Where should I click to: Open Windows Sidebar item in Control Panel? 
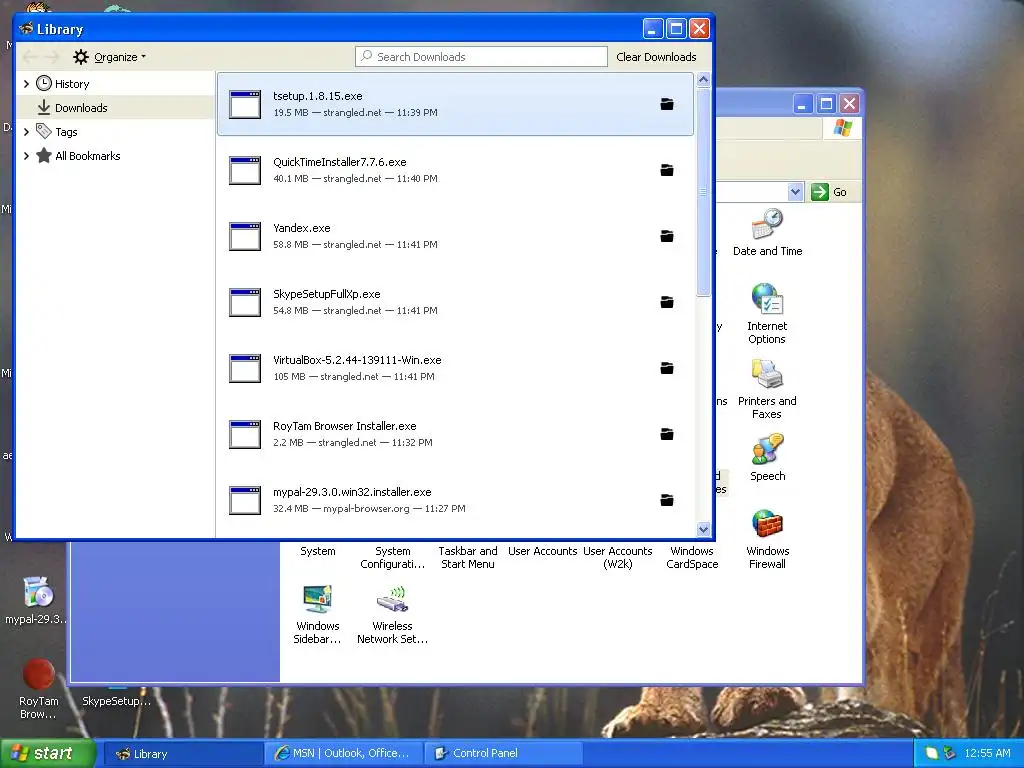tap(317, 615)
